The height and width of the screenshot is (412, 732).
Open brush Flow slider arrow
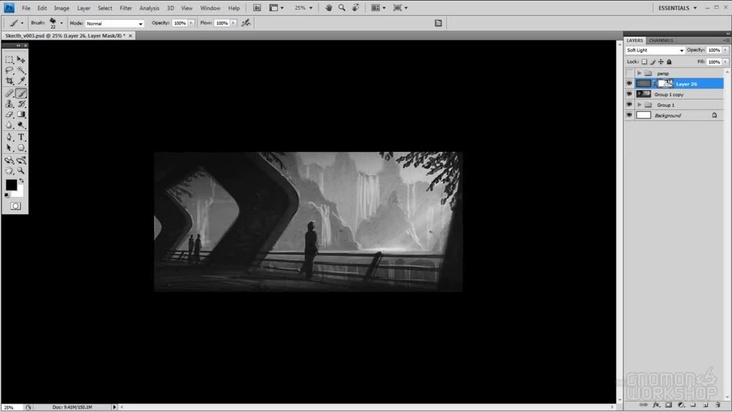233,23
